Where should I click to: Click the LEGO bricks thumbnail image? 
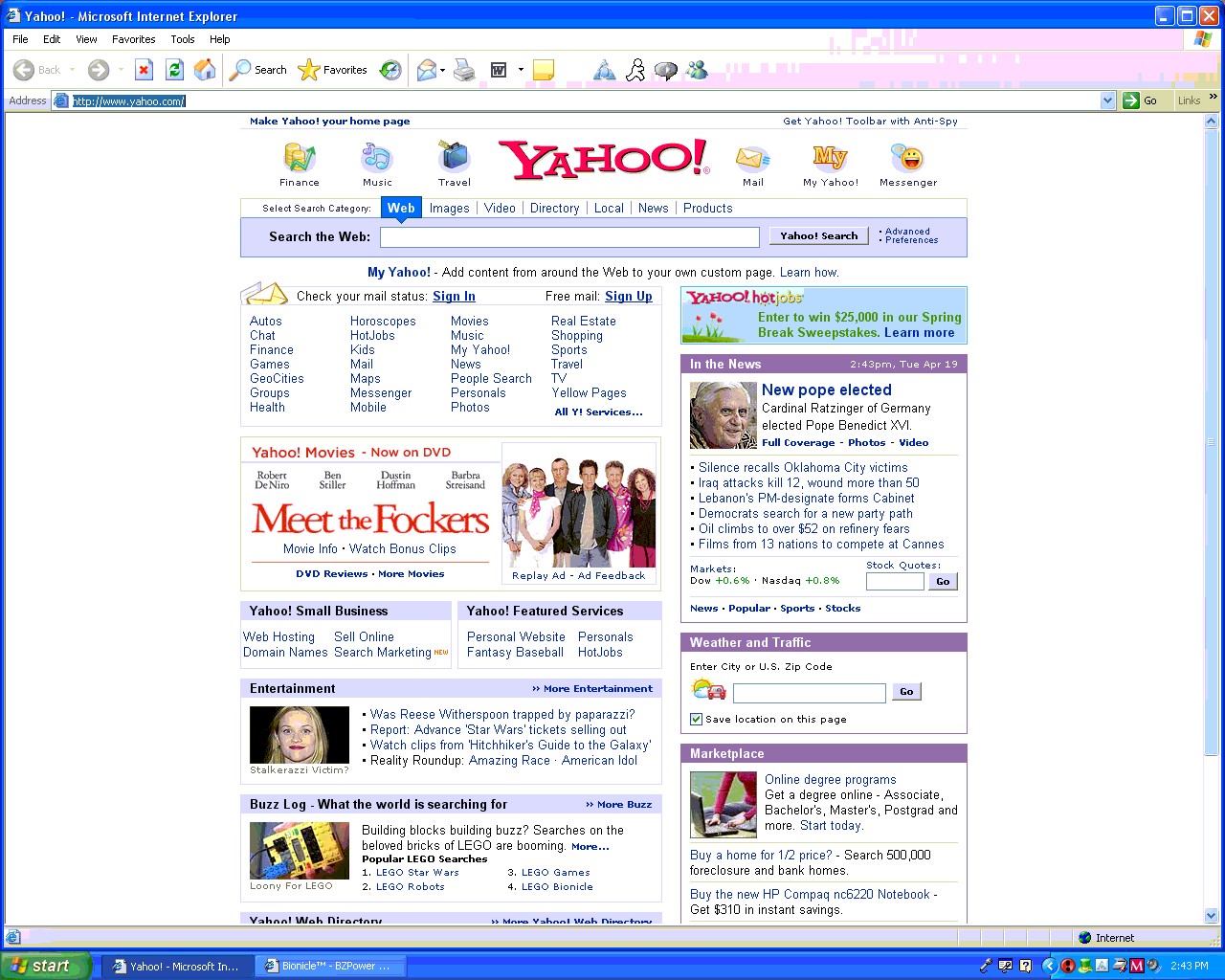[x=300, y=850]
